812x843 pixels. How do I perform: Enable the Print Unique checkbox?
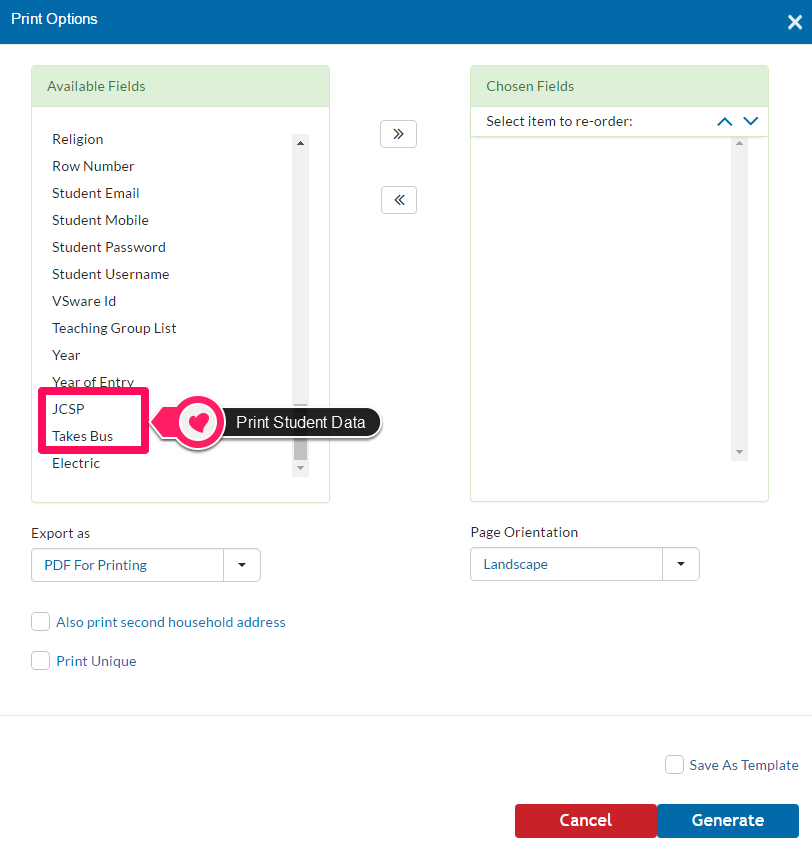40,660
